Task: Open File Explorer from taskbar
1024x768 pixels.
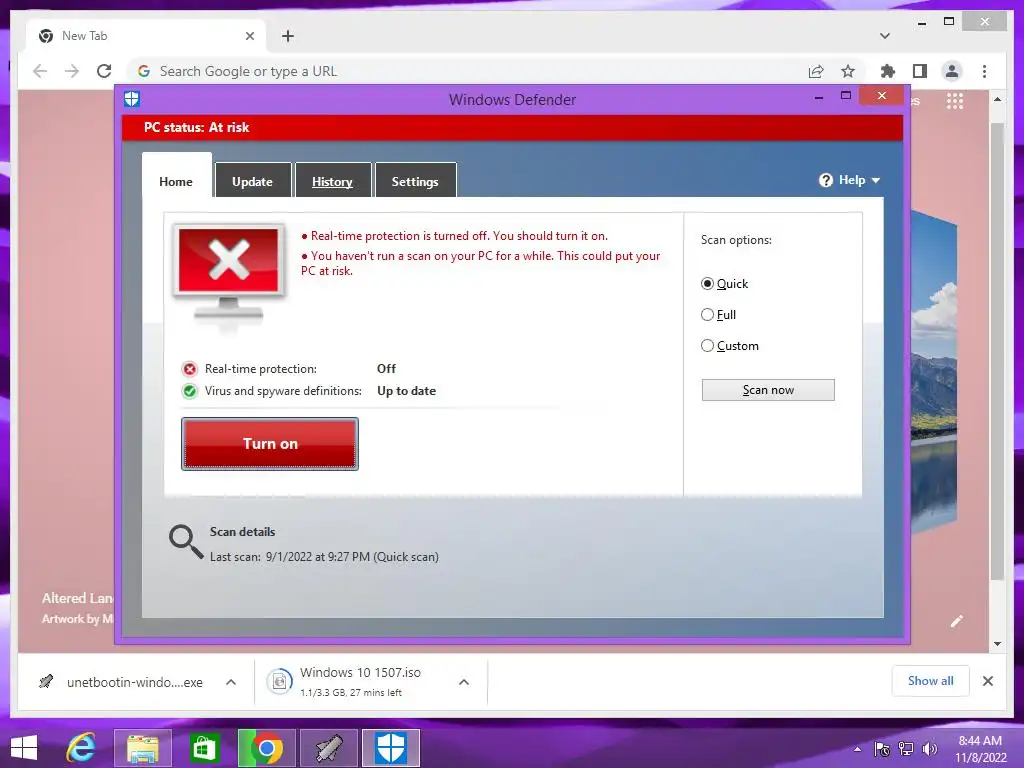Action: 143,748
